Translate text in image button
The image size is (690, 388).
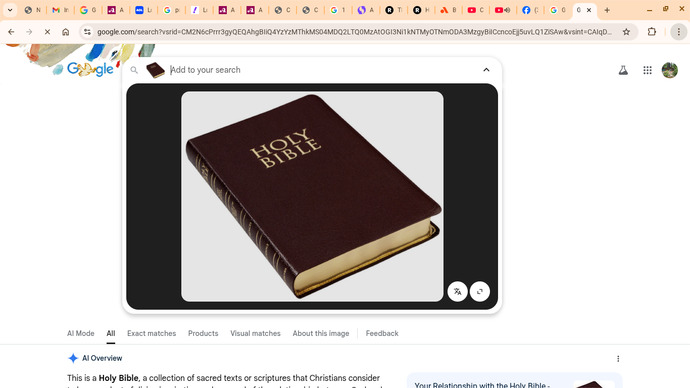point(458,291)
